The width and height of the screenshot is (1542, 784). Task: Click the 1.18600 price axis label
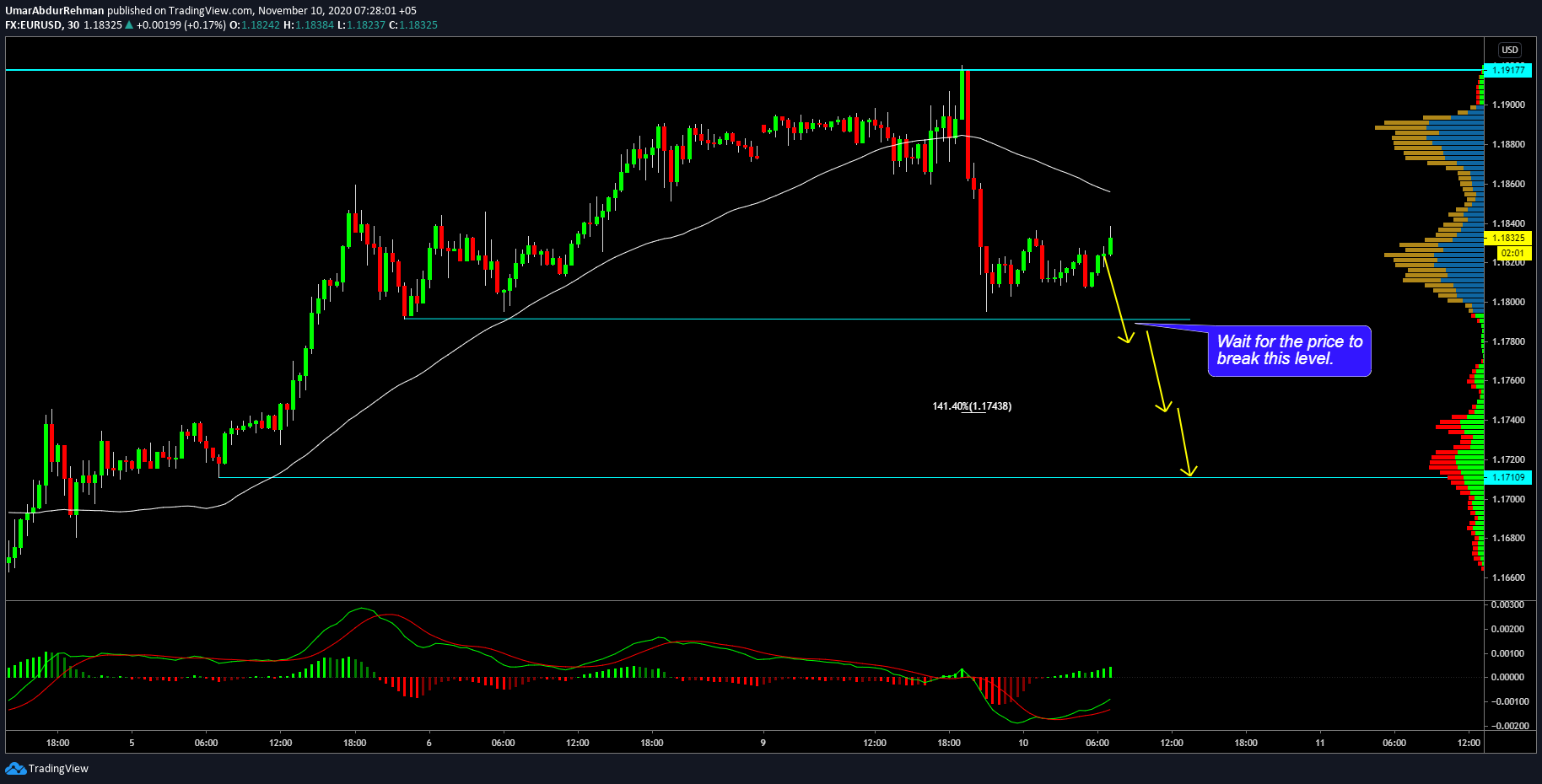[x=1508, y=184]
